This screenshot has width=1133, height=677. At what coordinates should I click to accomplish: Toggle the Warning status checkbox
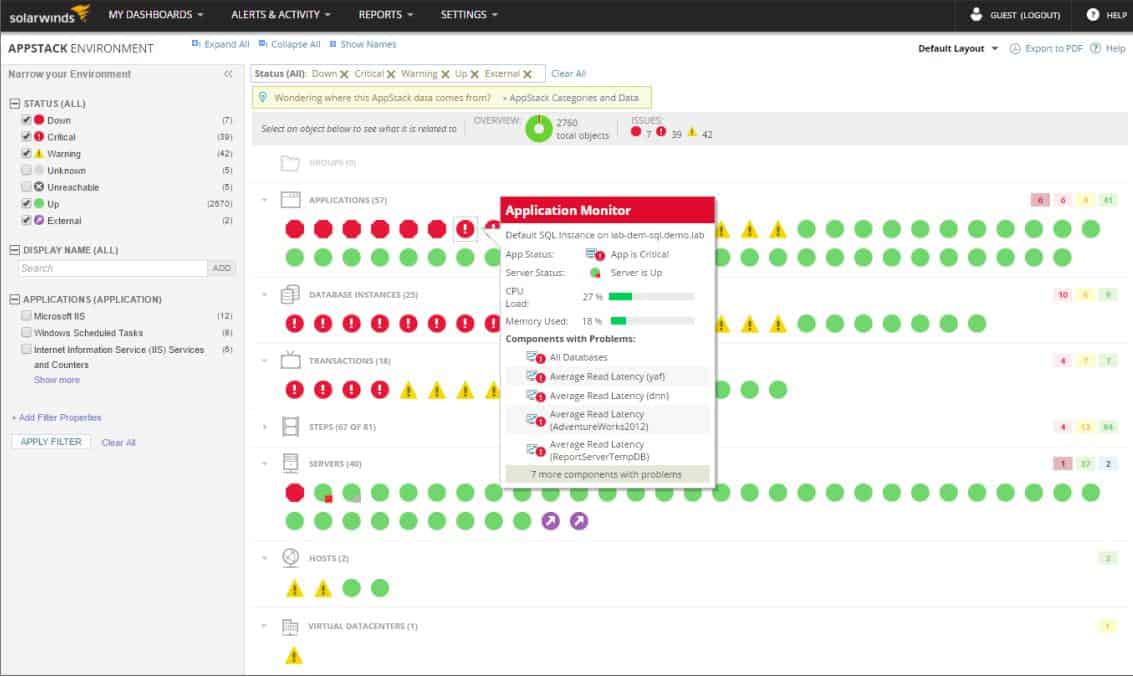point(27,153)
